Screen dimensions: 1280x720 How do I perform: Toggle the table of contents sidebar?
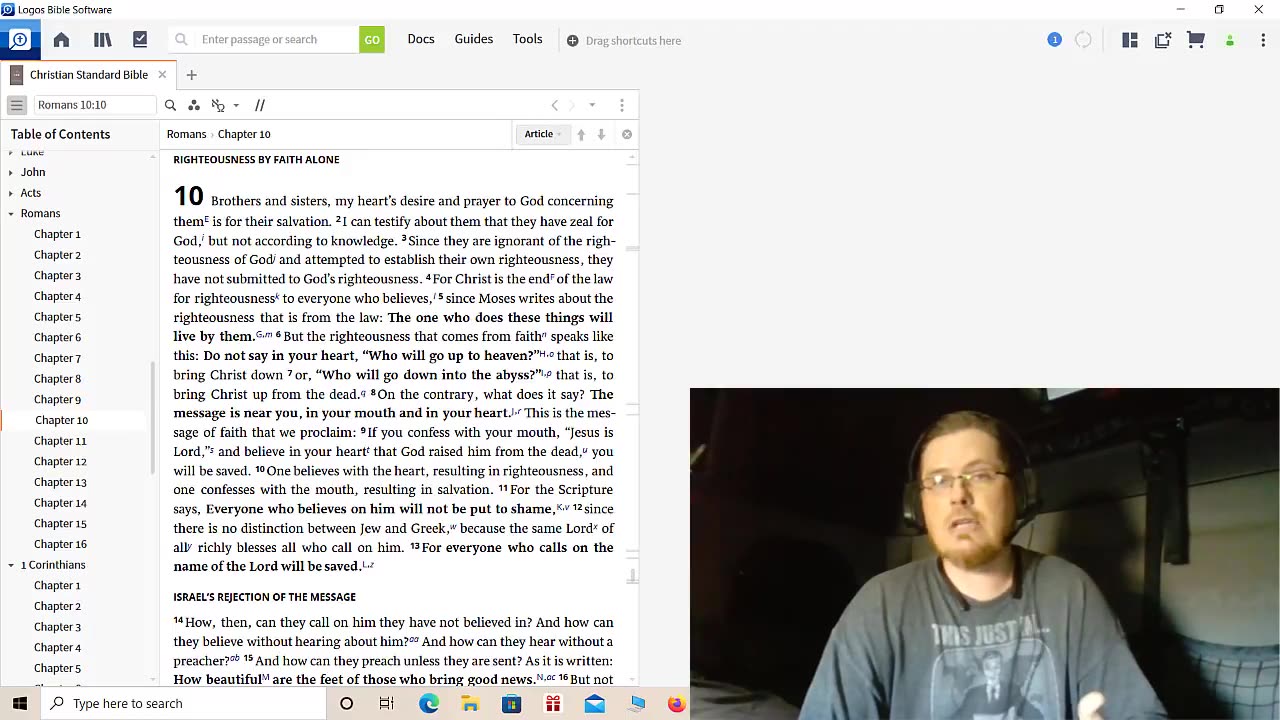pyautogui.click(x=16, y=105)
